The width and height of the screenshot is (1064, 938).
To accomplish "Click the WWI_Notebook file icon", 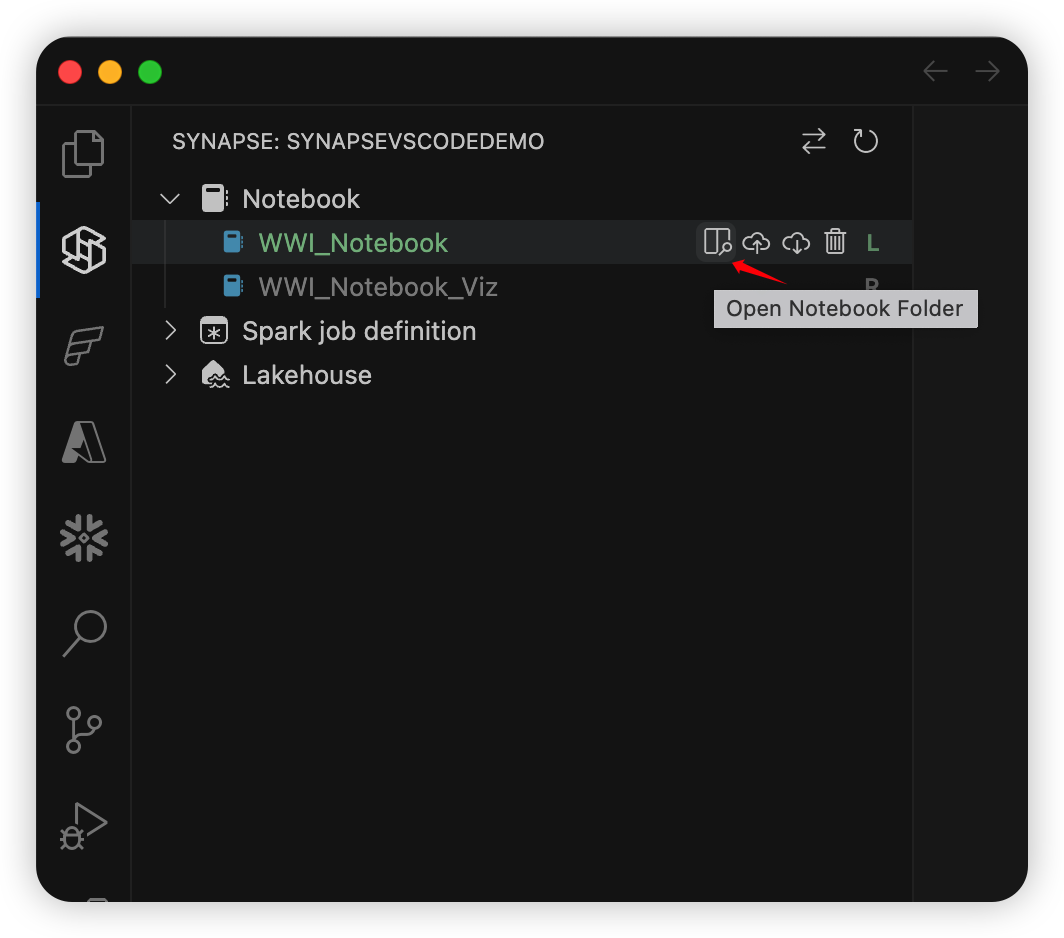I will (x=233, y=242).
